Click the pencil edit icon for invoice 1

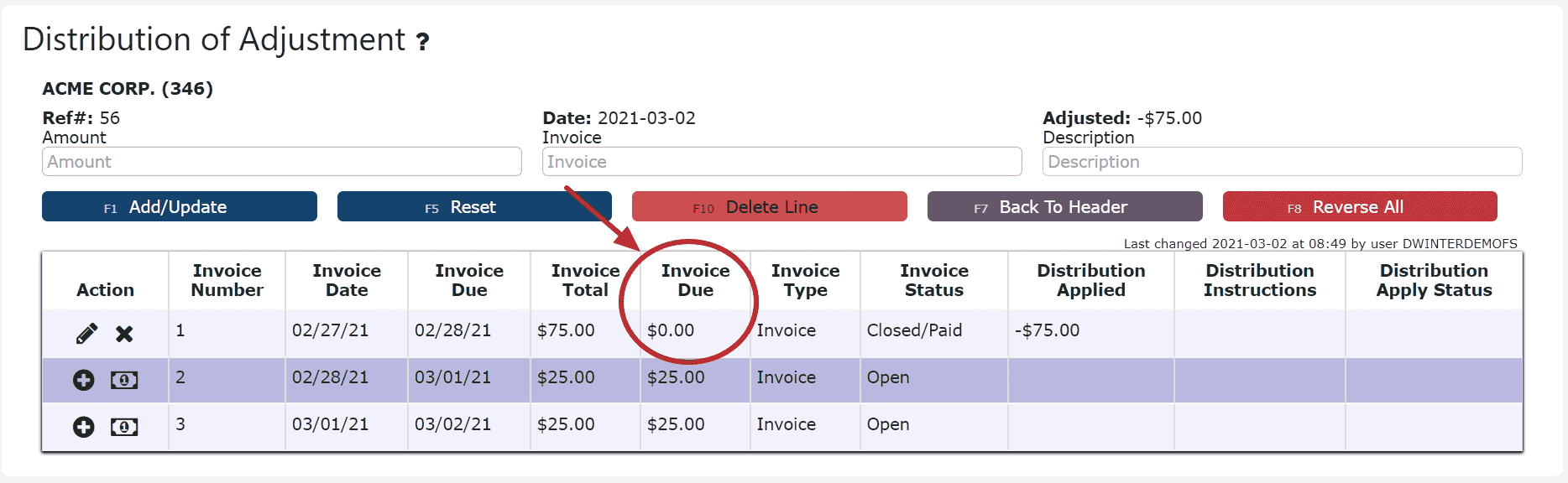point(86,334)
